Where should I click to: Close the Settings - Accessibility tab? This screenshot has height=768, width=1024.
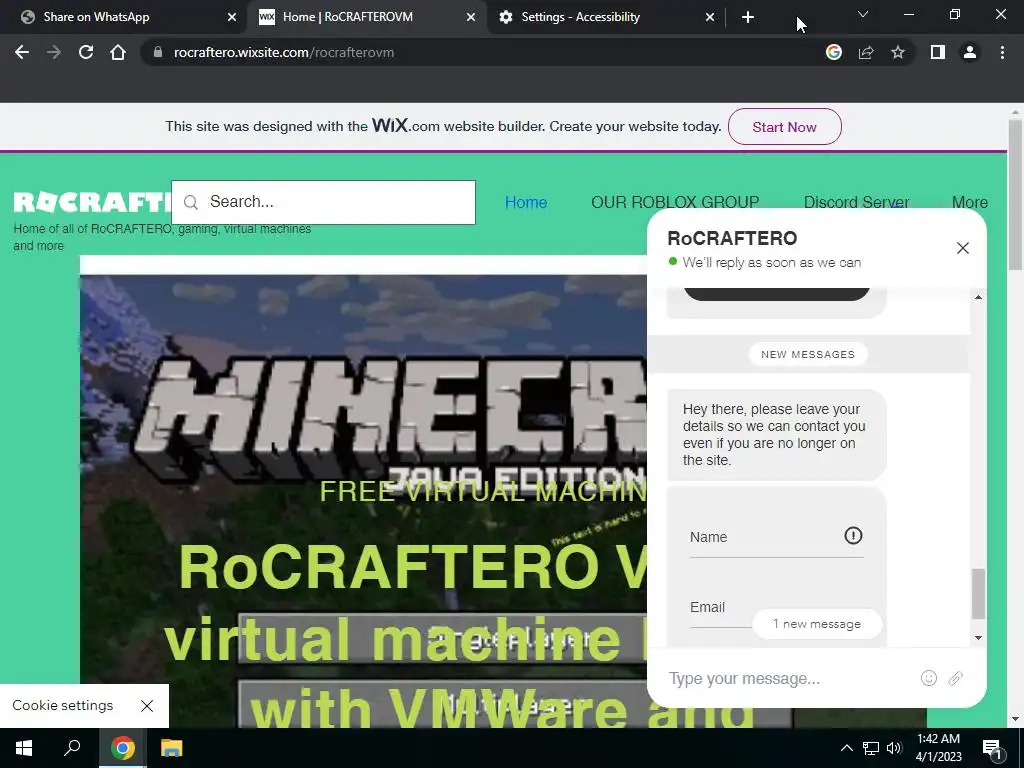710,17
